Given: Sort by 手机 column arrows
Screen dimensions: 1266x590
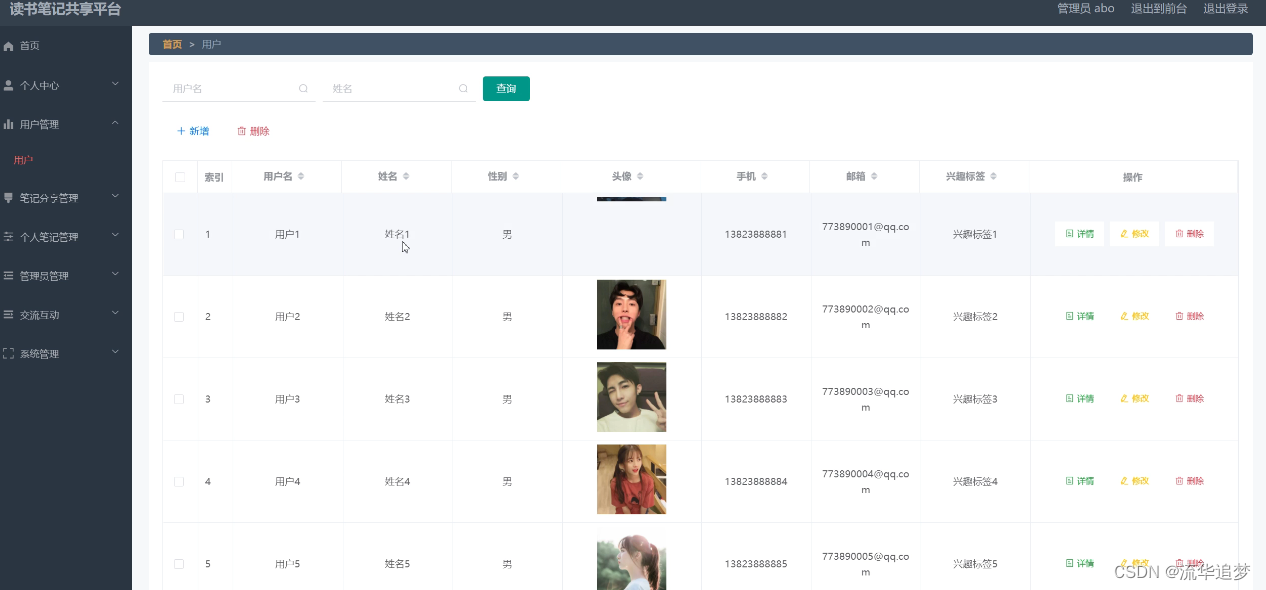Looking at the screenshot, I should click(x=764, y=176).
